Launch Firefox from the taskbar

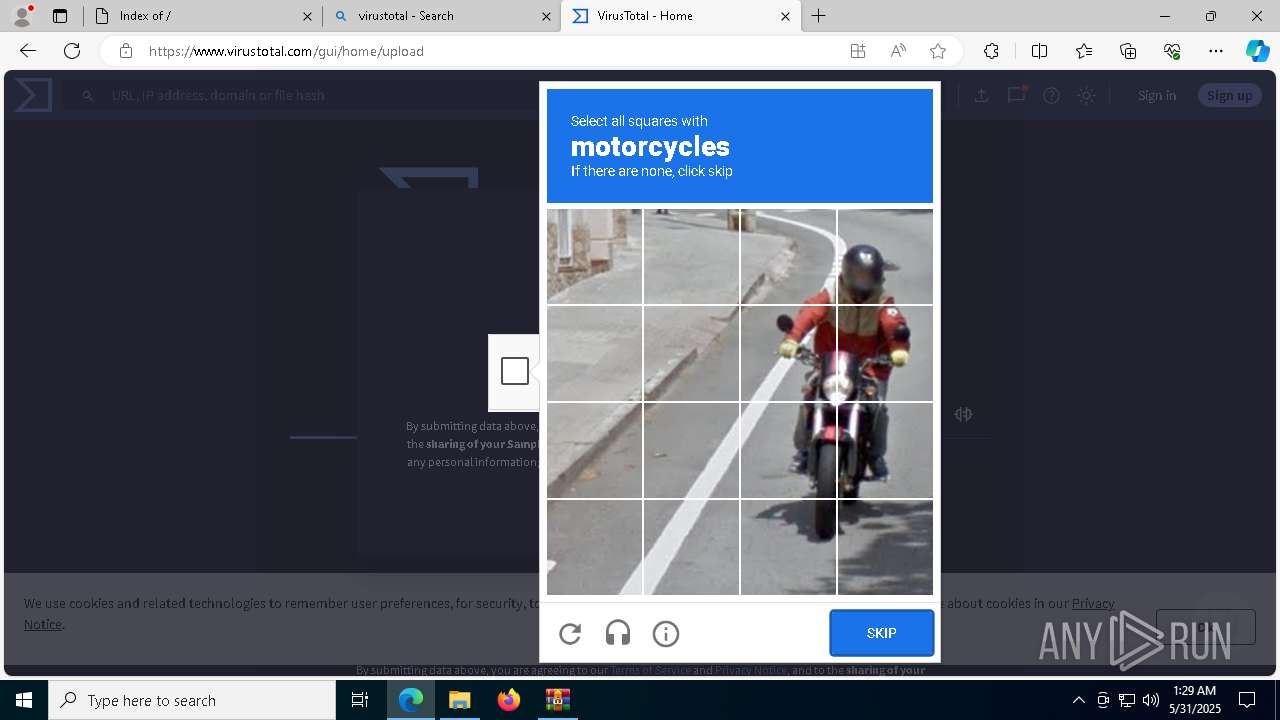[x=509, y=700]
